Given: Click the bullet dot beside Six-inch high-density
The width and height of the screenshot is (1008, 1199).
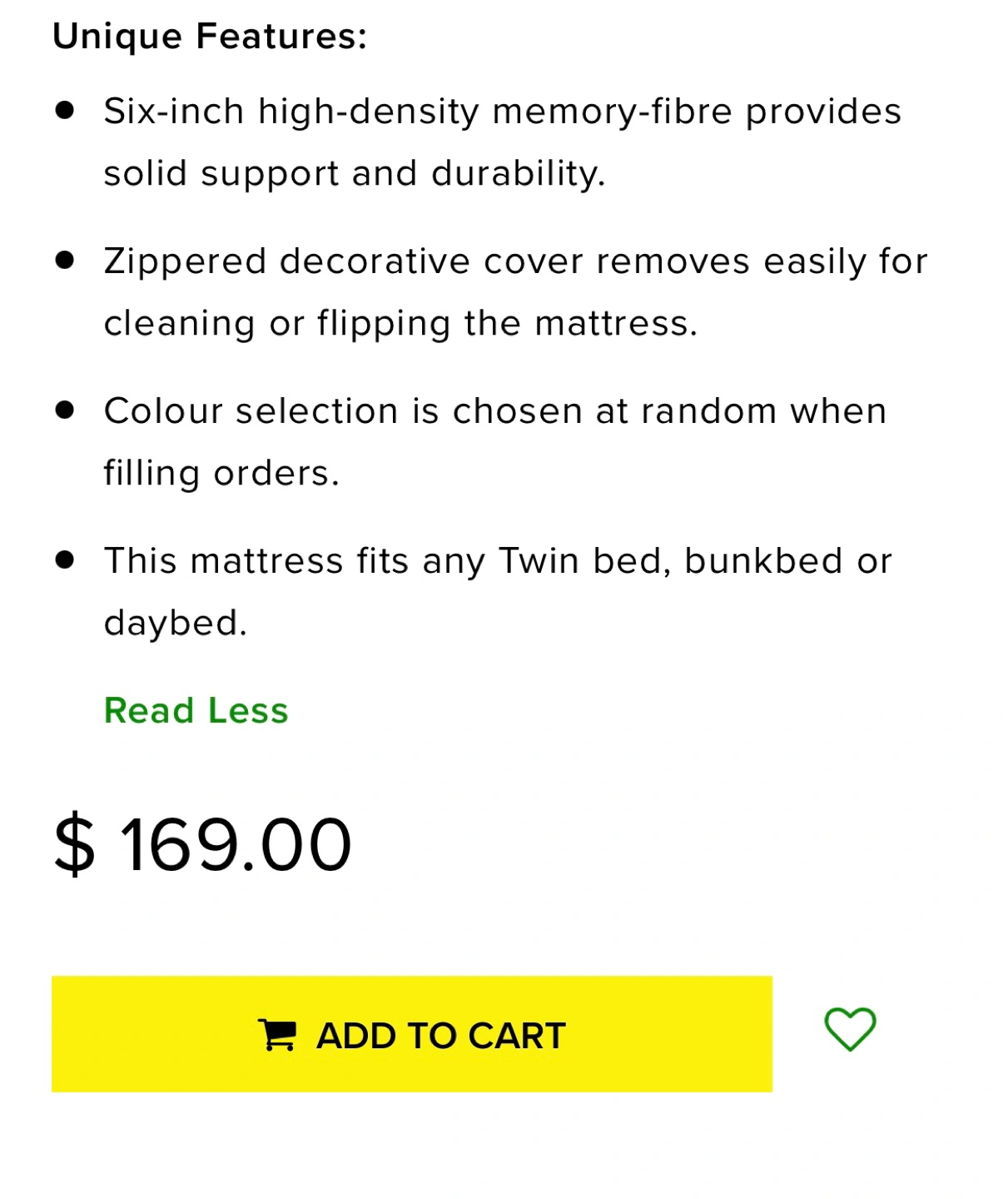Looking at the screenshot, I should click(x=65, y=111).
